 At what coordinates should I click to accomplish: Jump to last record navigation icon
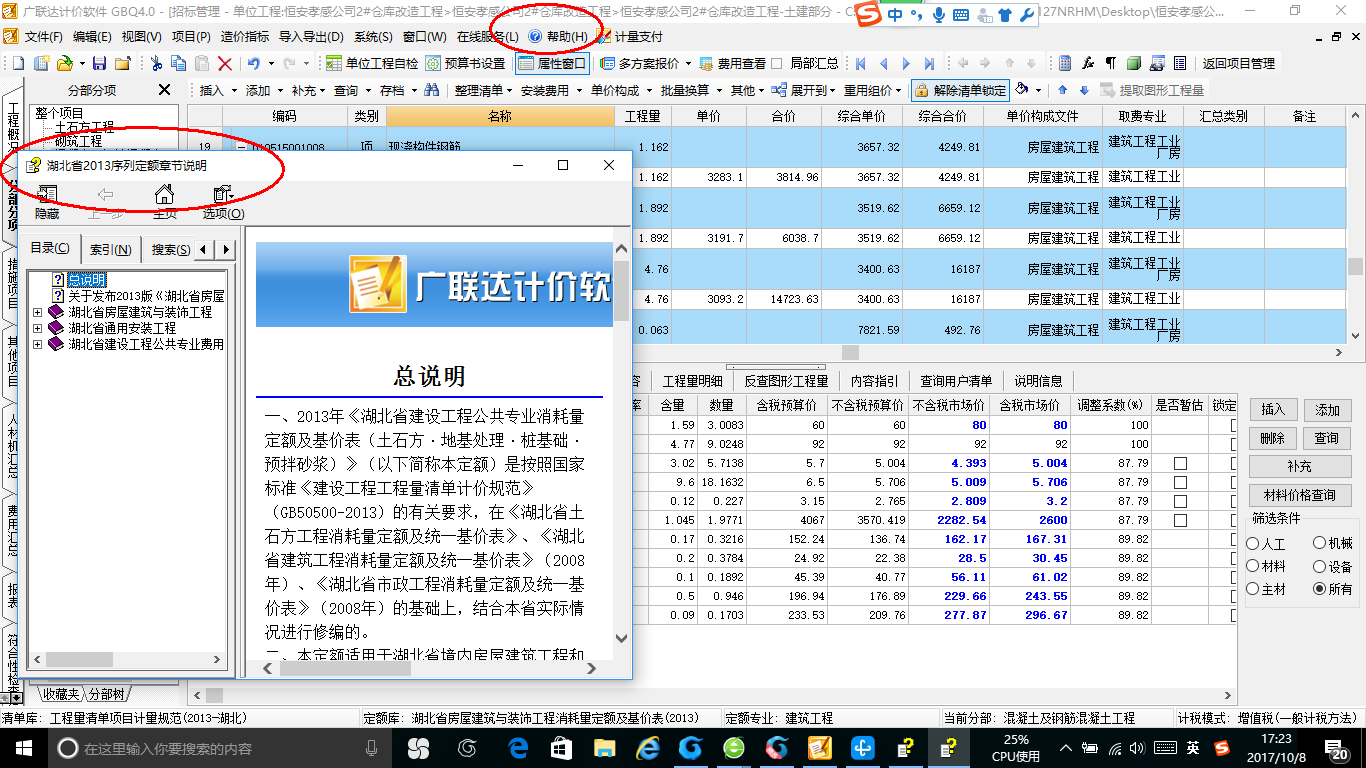click(929, 63)
